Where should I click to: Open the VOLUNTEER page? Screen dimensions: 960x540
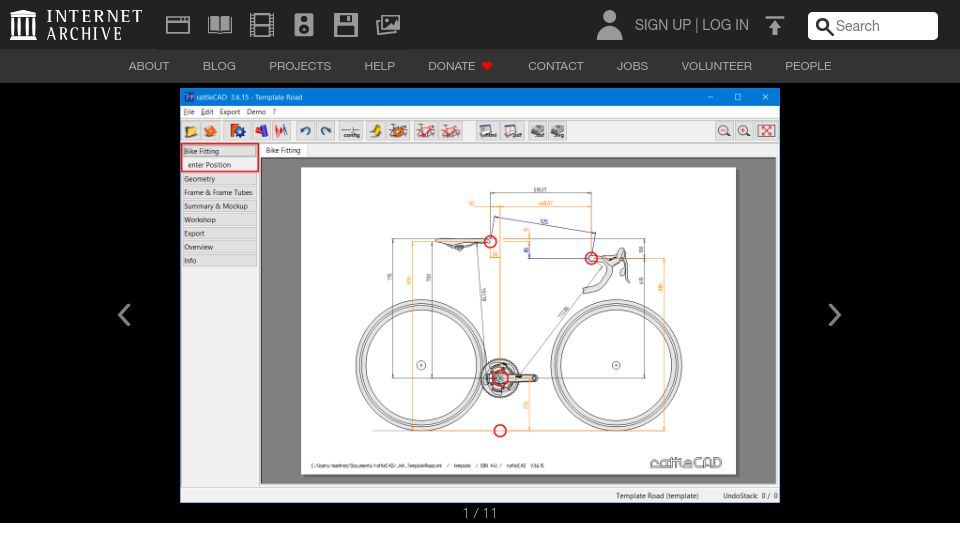pyautogui.click(x=716, y=66)
